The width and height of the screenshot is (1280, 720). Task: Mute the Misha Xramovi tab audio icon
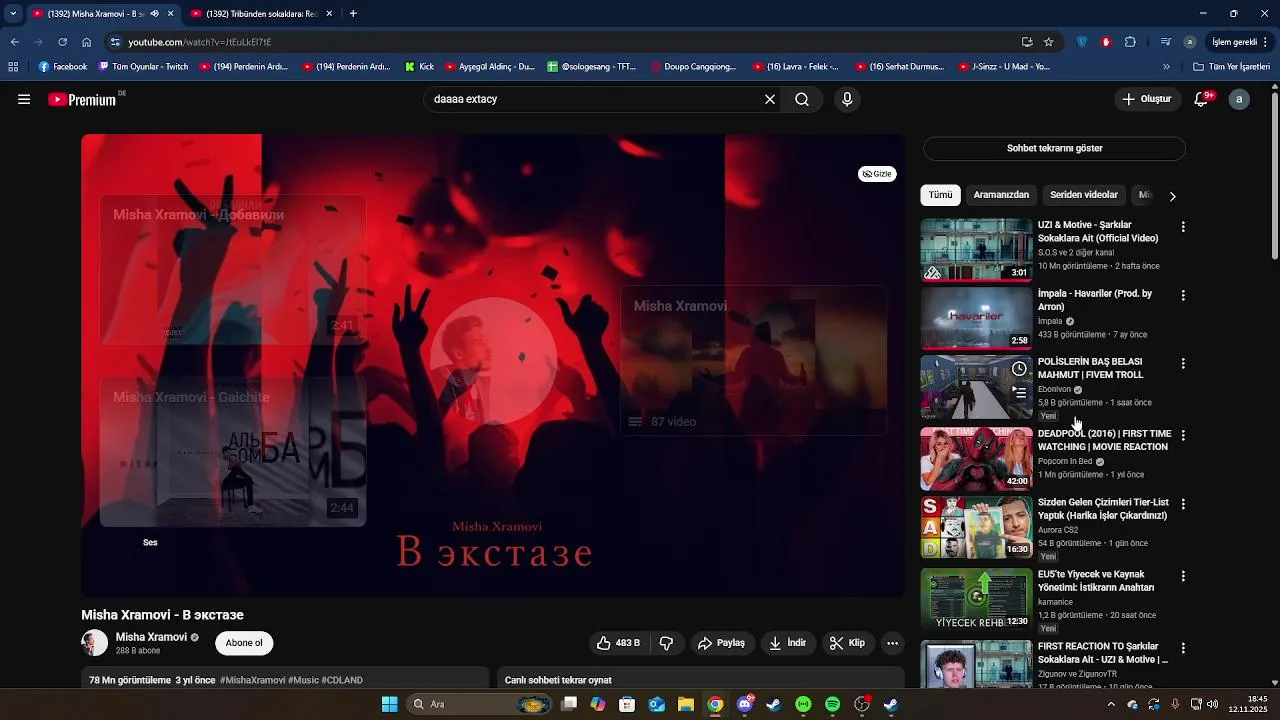154,13
